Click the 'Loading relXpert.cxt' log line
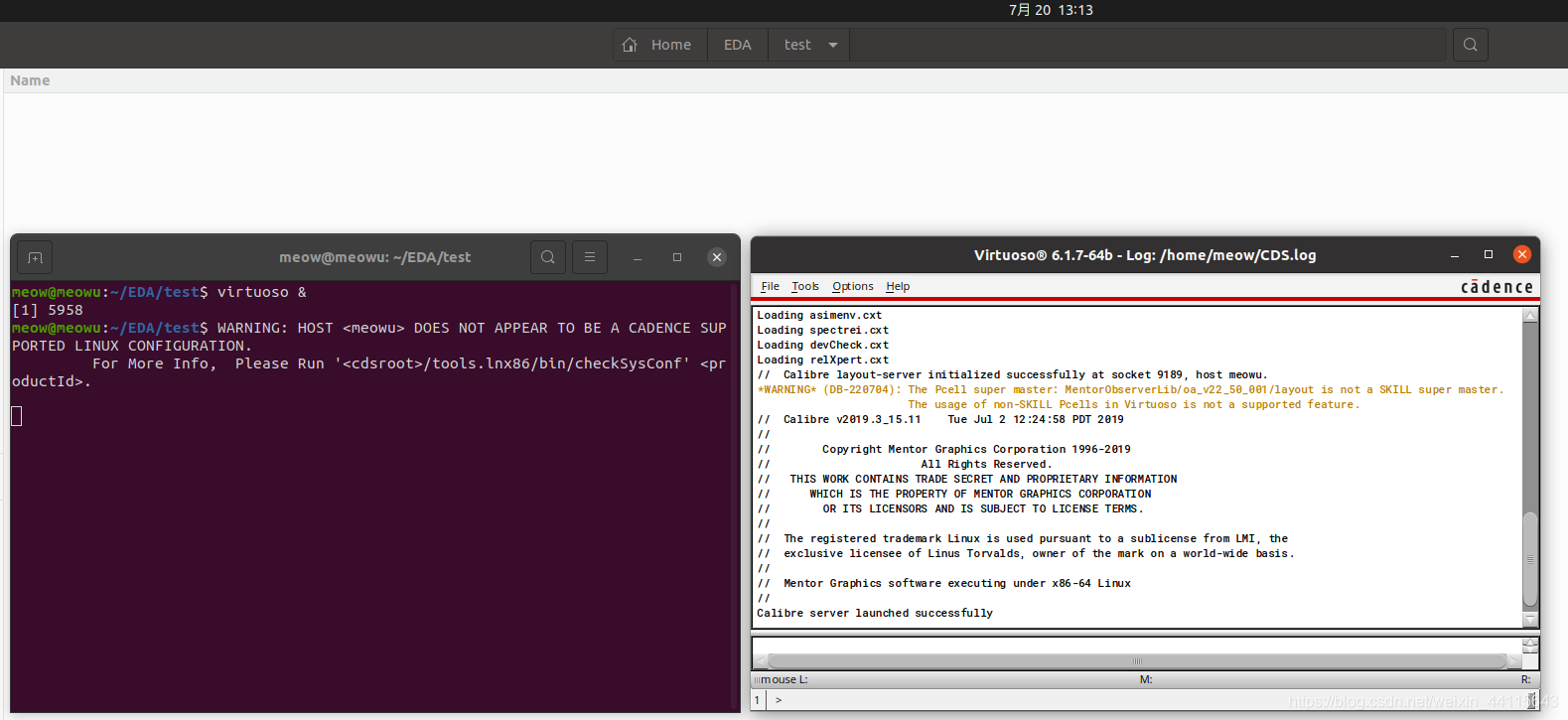Viewport: 1568px width, 720px height. click(823, 360)
